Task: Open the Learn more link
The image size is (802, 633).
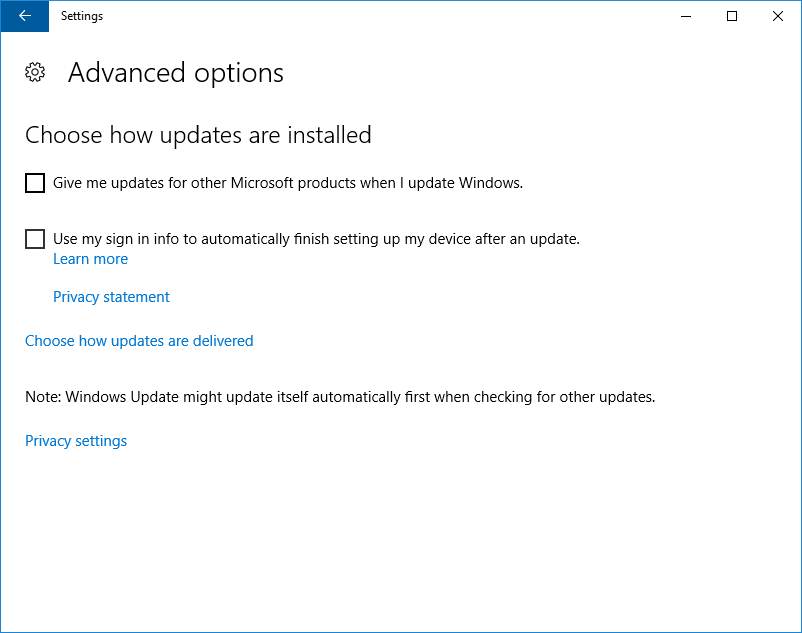Action: (x=90, y=259)
